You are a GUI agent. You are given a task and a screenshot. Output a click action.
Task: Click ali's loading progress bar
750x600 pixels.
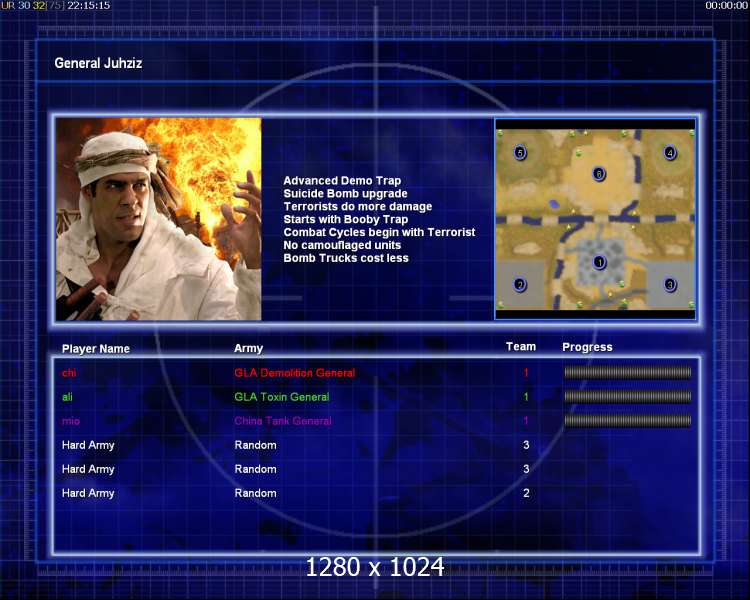[x=628, y=396]
